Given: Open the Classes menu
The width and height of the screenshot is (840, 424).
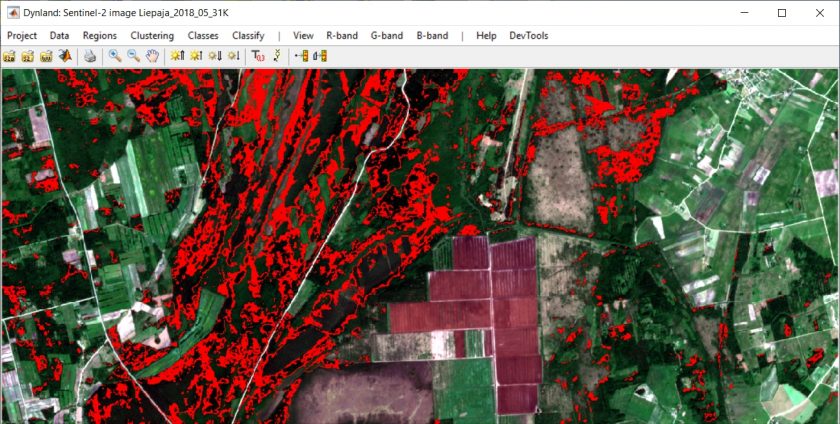Looking at the screenshot, I should point(203,35).
